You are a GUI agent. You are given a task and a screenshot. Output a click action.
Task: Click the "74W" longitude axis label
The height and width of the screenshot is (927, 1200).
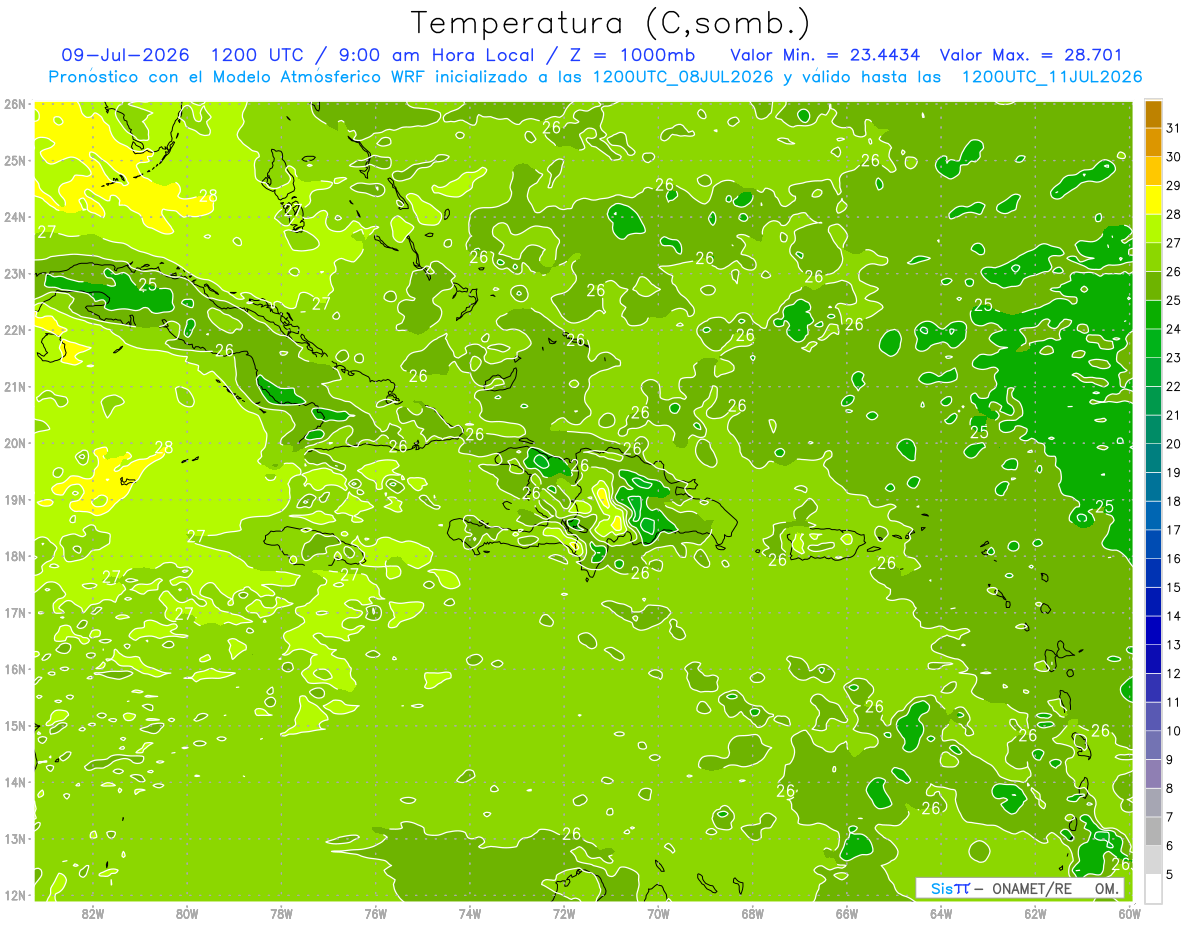click(x=470, y=914)
